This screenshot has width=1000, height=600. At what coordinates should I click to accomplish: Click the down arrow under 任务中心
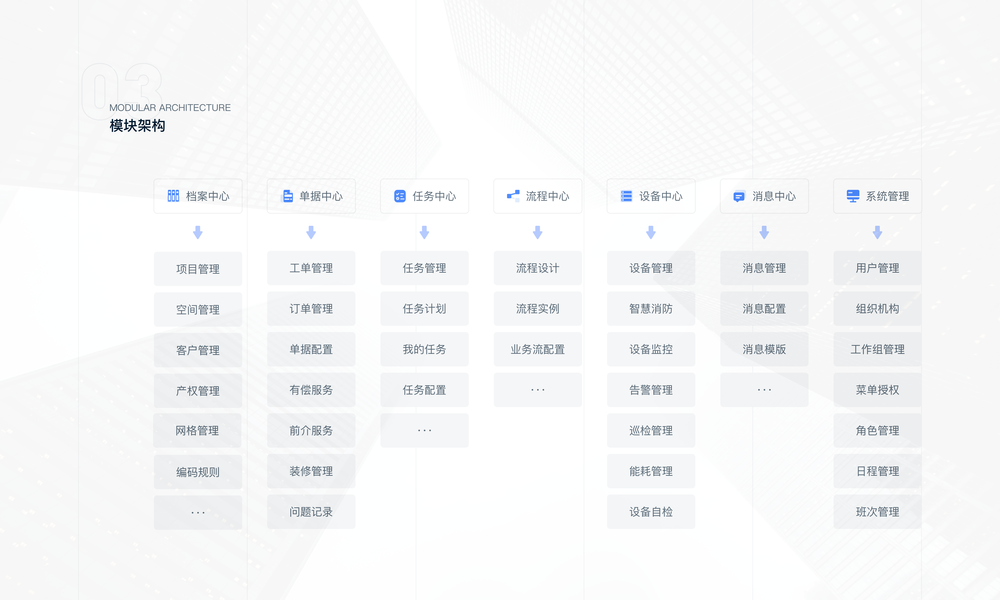[424, 233]
